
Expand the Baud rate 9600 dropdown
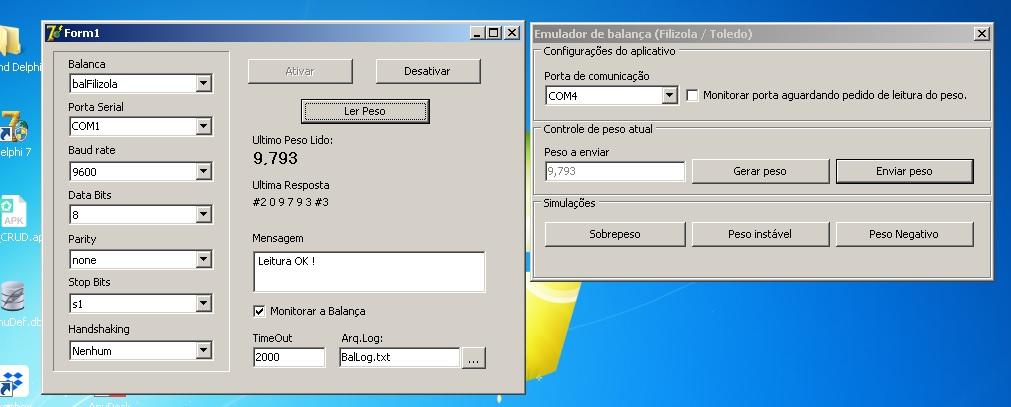point(204,172)
